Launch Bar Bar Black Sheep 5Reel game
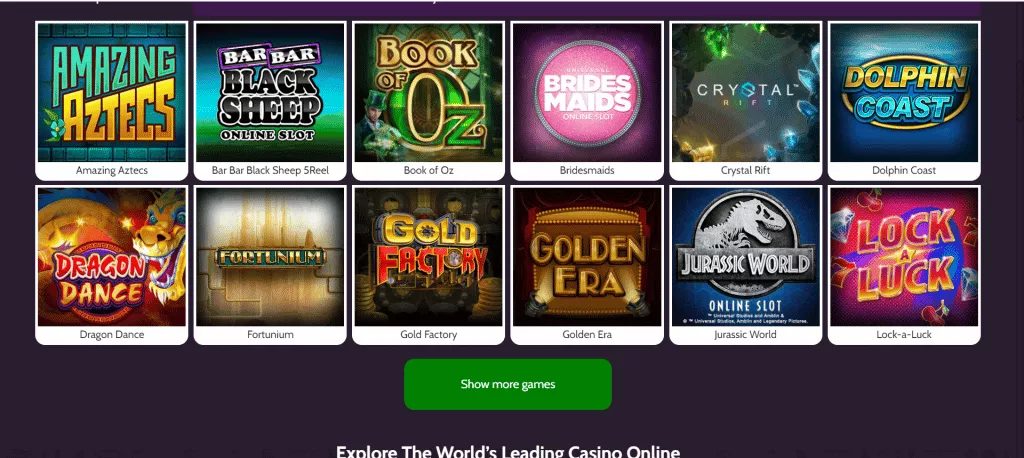This screenshot has height=458, width=1024. (270, 93)
